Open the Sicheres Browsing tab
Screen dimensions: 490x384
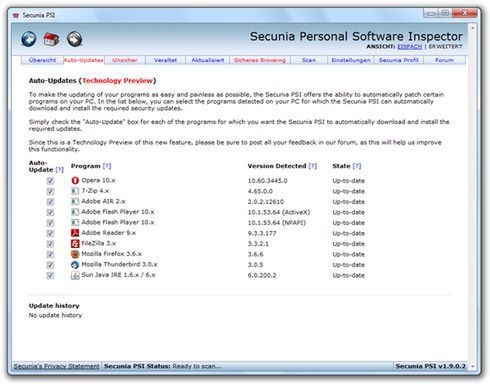pos(260,60)
